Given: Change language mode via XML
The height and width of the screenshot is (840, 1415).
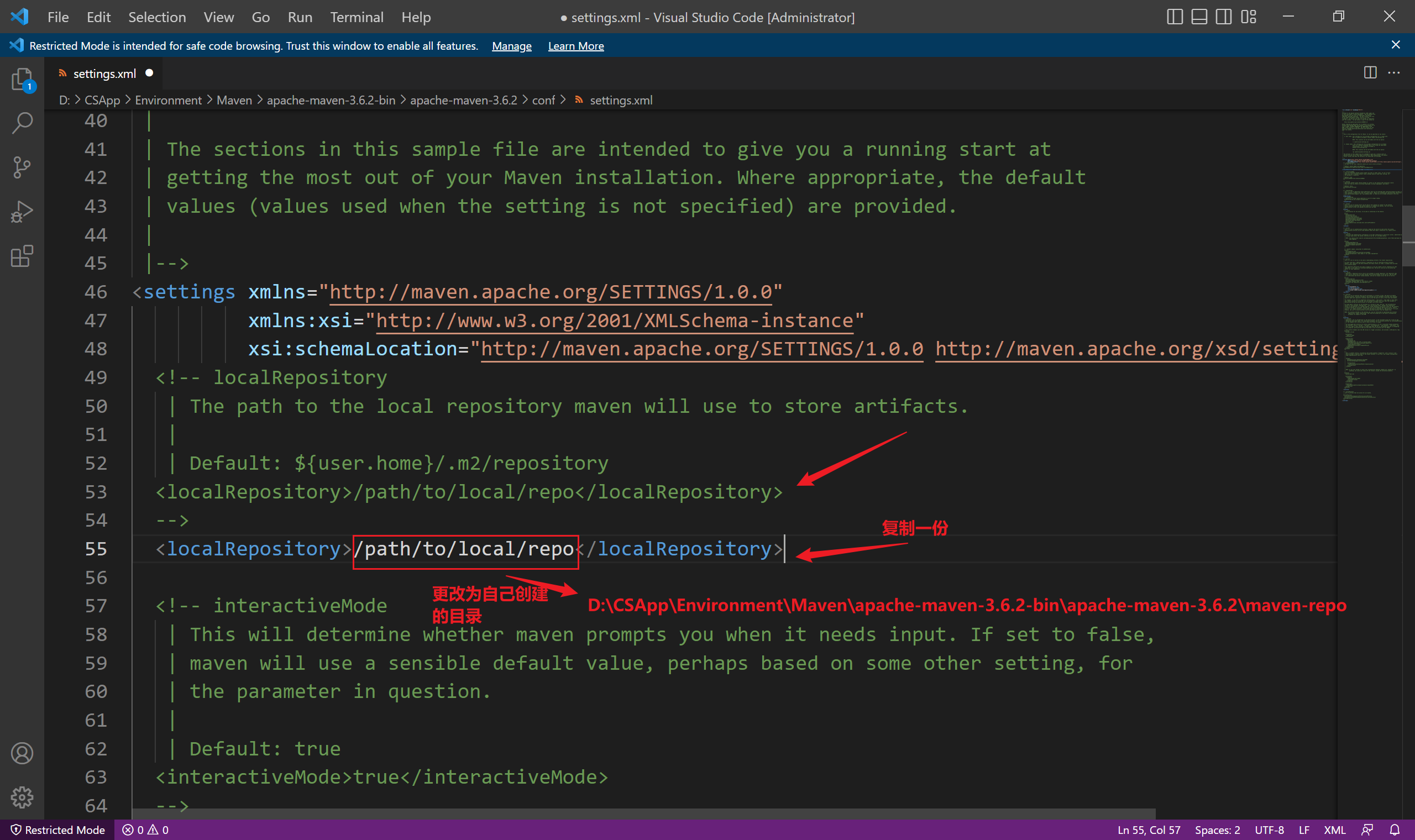Looking at the screenshot, I should [1335, 830].
